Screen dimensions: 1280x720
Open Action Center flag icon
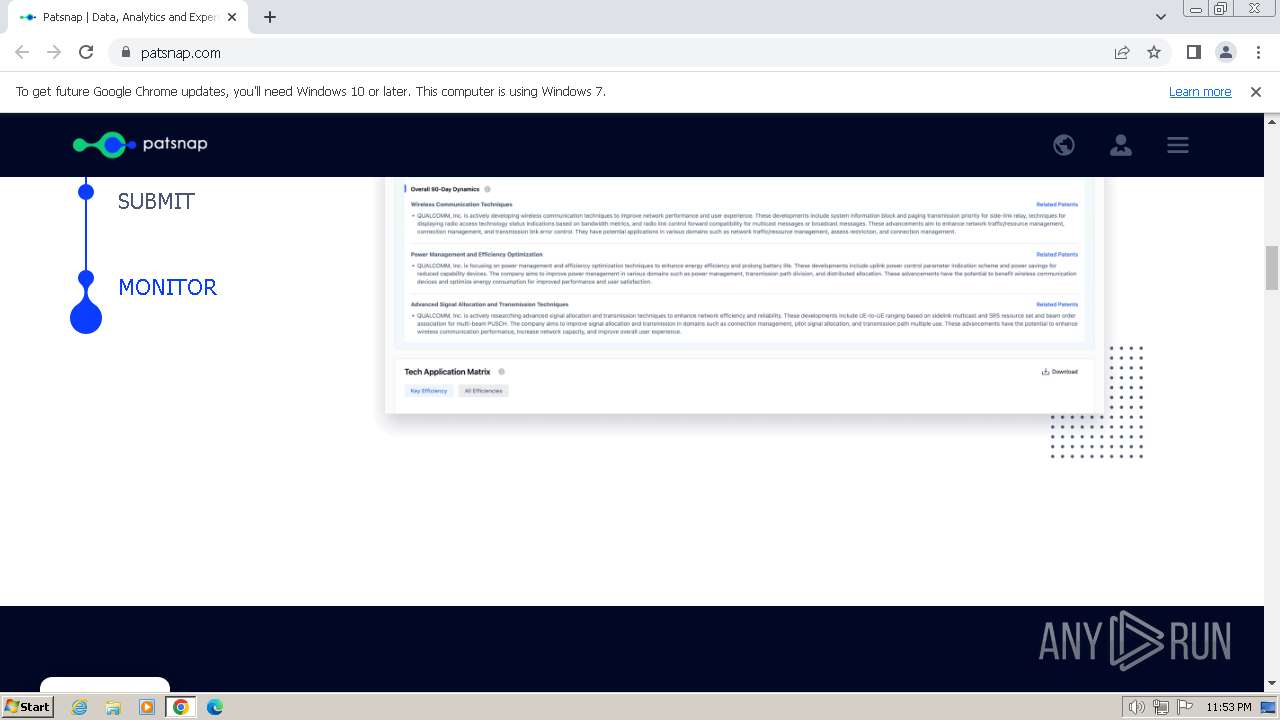[x=1185, y=707]
